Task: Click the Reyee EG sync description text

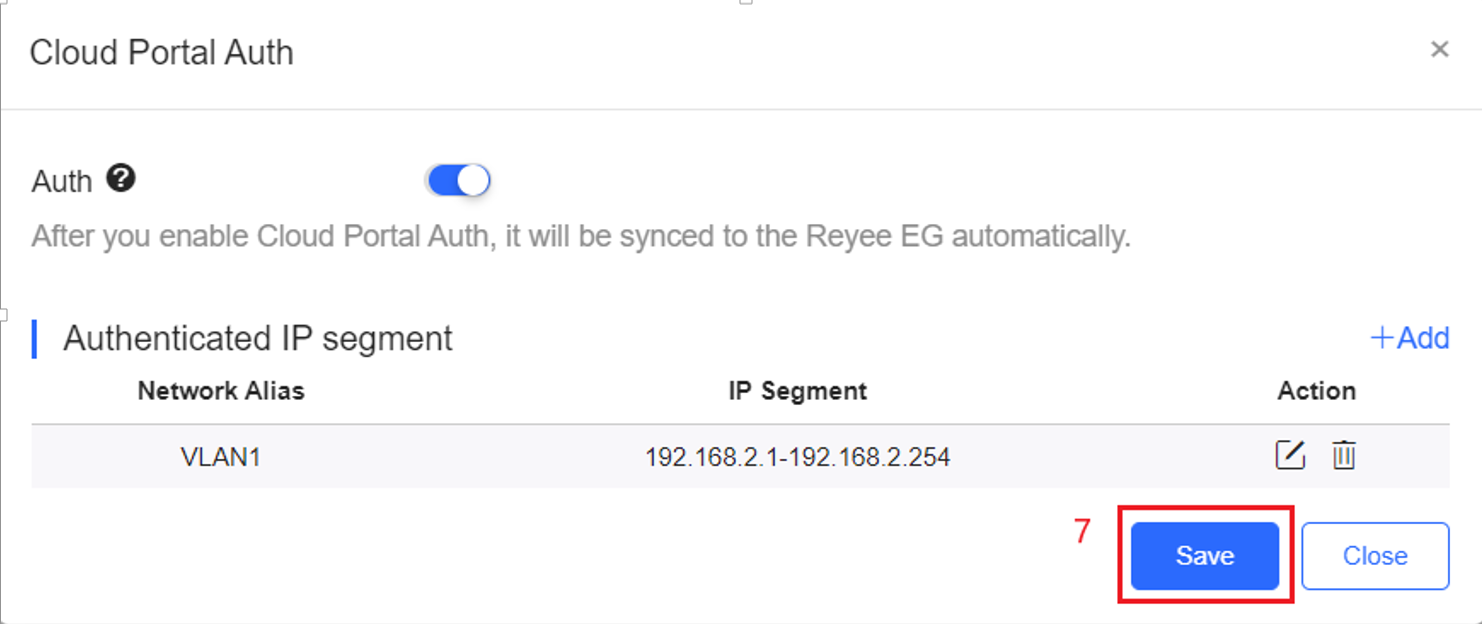Action: coord(581,237)
